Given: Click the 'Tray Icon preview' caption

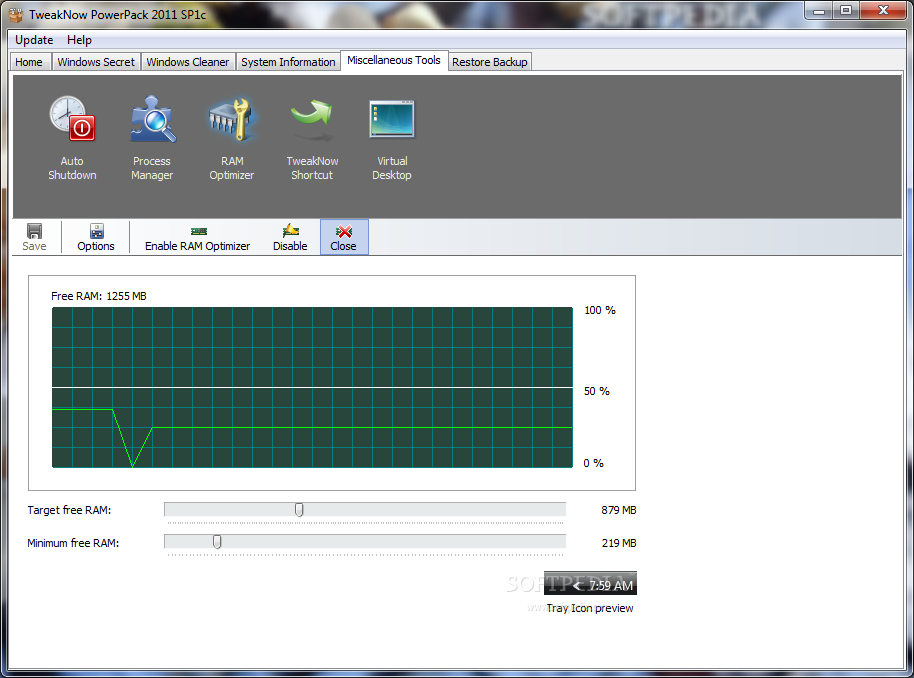Looking at the screenshot, I should 590,608.
